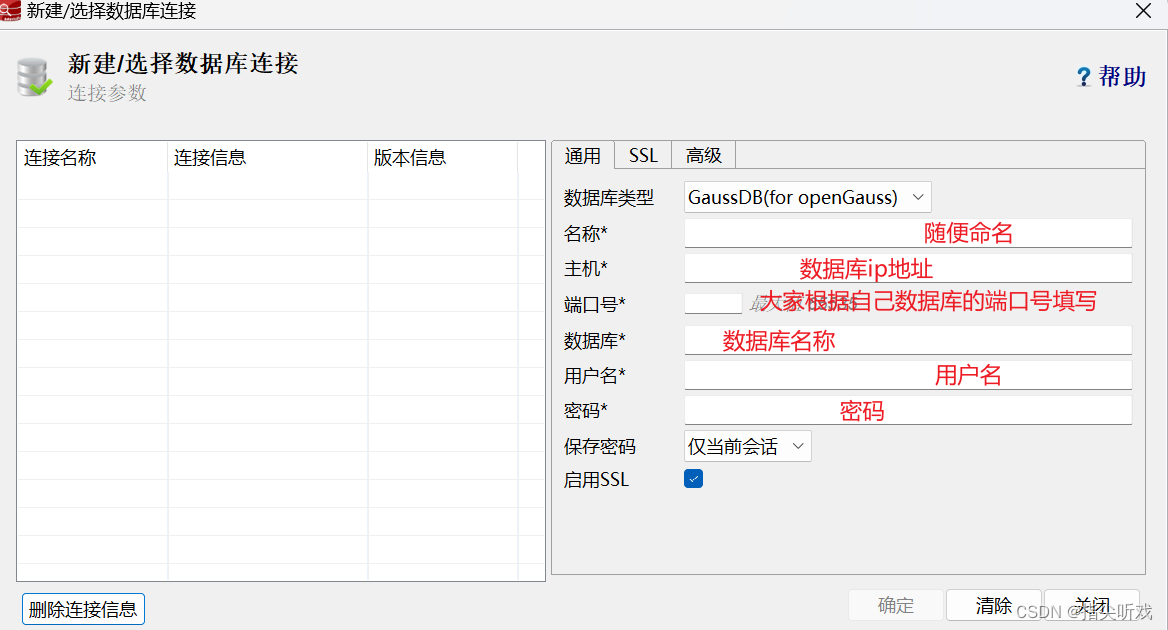Screen dimensions: 1168x630
Task: Click the 版本信息 column header
Action: (407, 157)
